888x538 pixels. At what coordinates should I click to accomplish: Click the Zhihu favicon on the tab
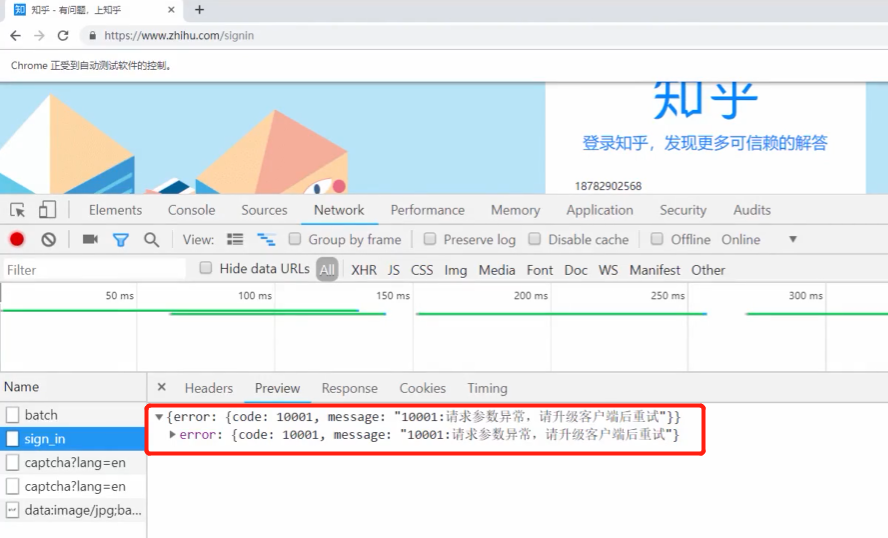click(20, 10)
